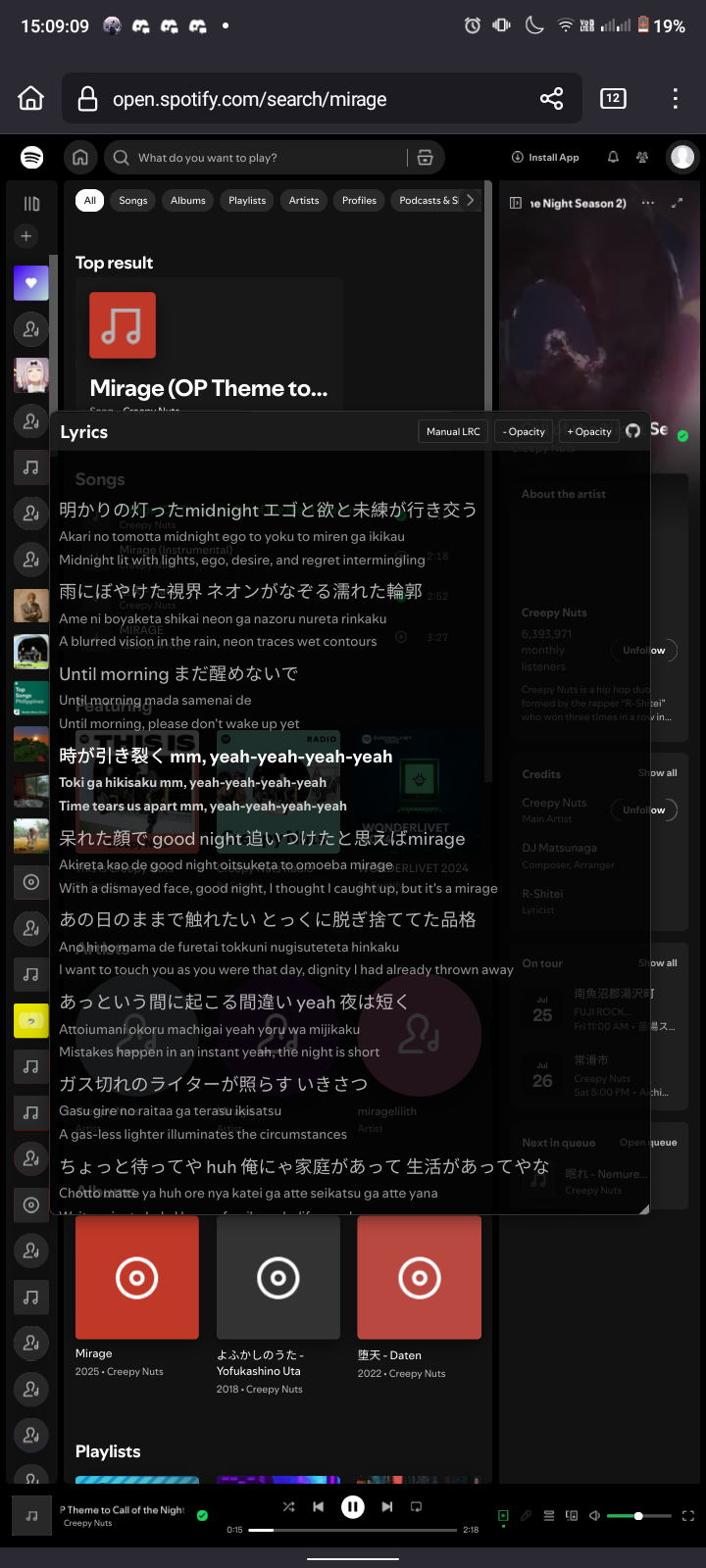This screenshot has height=1568, width=706.
Task: Toggle repeat mode
Action: (x=416, y=1507)
